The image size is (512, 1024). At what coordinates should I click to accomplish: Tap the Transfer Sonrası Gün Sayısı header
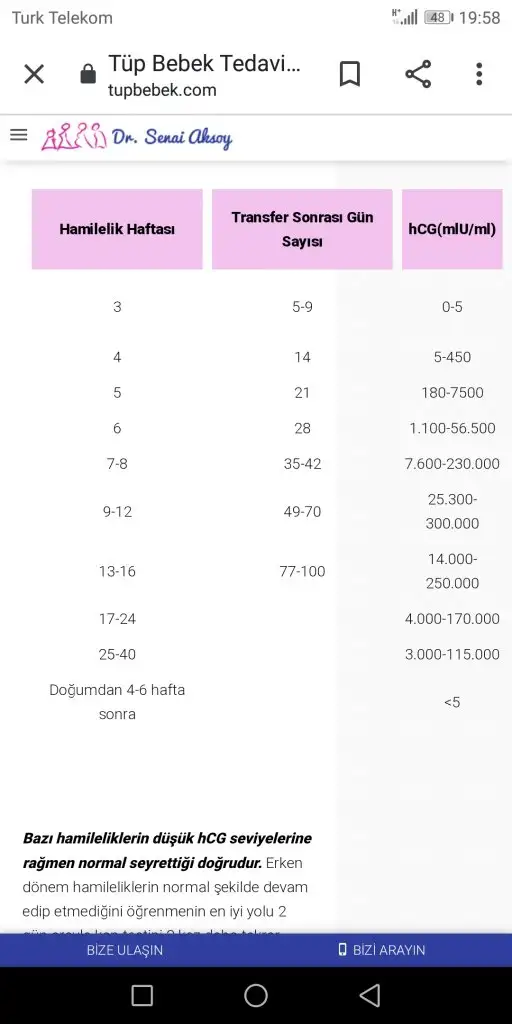point(302,229)
